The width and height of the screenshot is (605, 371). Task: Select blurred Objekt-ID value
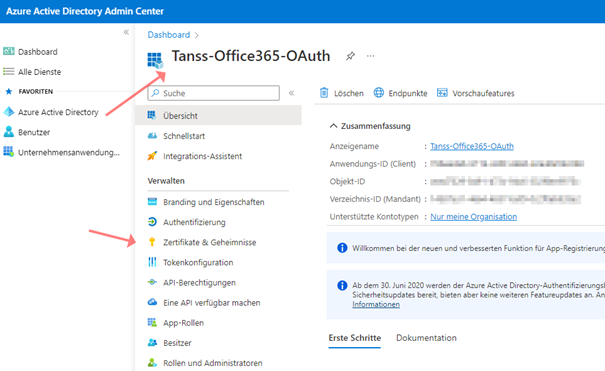coord(505,181)
